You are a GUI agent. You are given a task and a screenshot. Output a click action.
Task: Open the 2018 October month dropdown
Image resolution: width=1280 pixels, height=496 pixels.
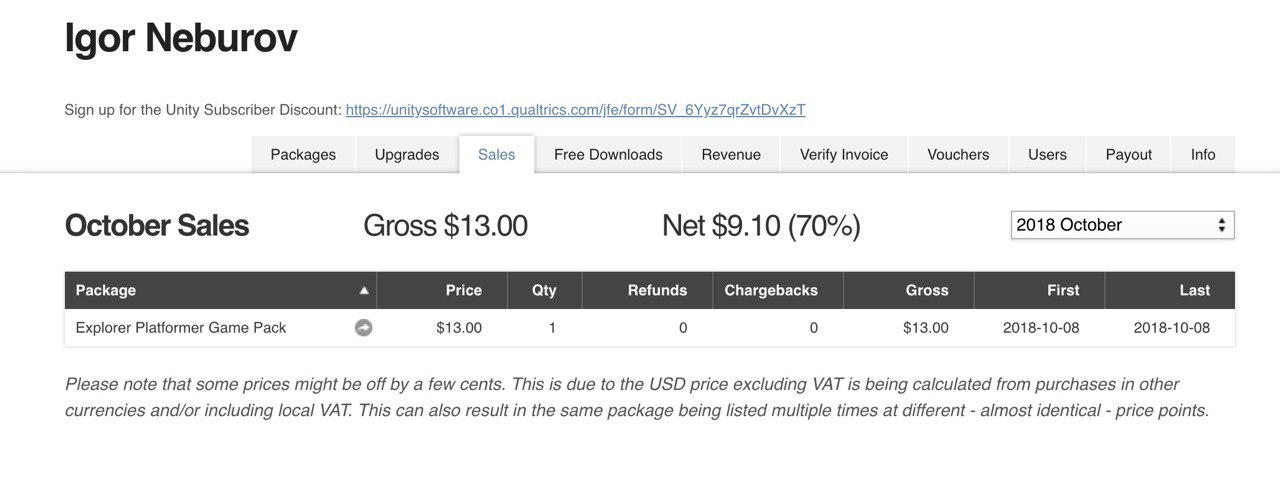1122,225
